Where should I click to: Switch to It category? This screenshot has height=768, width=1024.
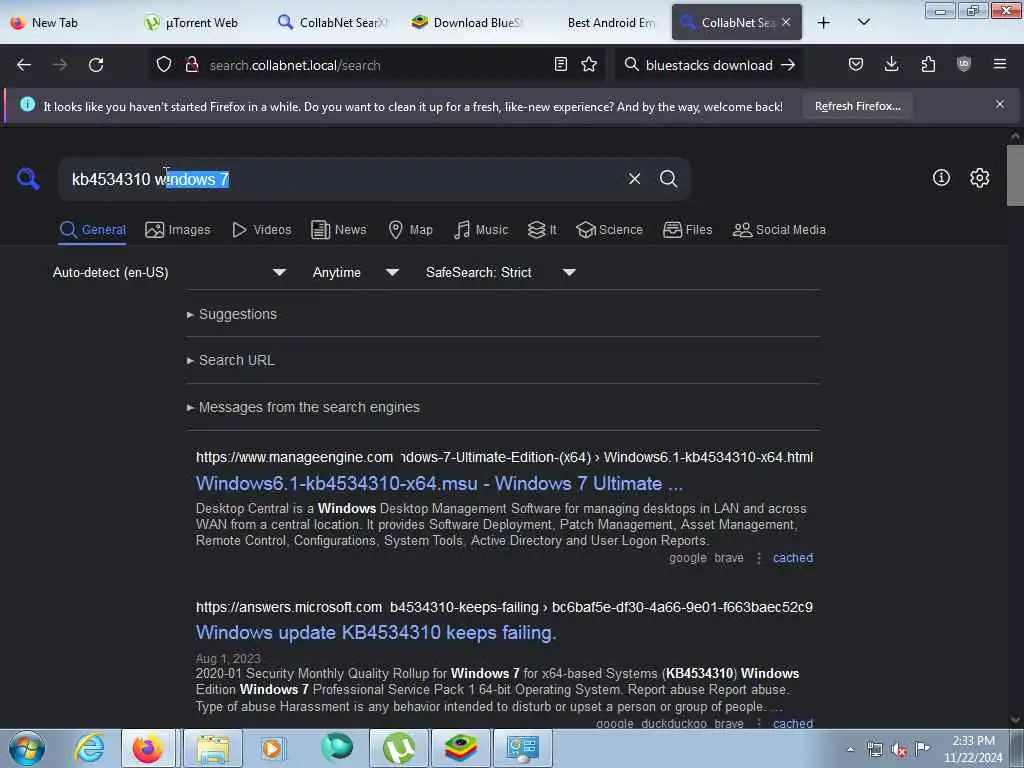click(x=542, y=230)
